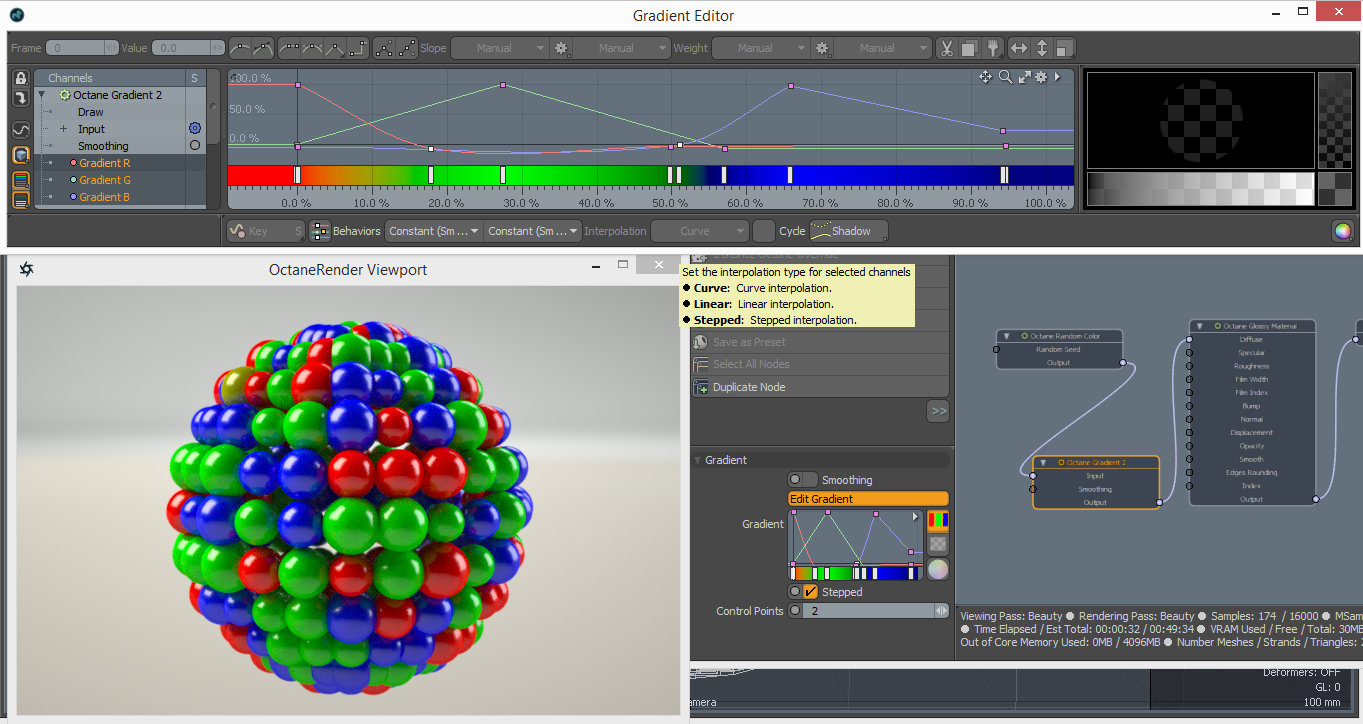
Task: Click the gear icon next to Slope
Action: [561, 48]
